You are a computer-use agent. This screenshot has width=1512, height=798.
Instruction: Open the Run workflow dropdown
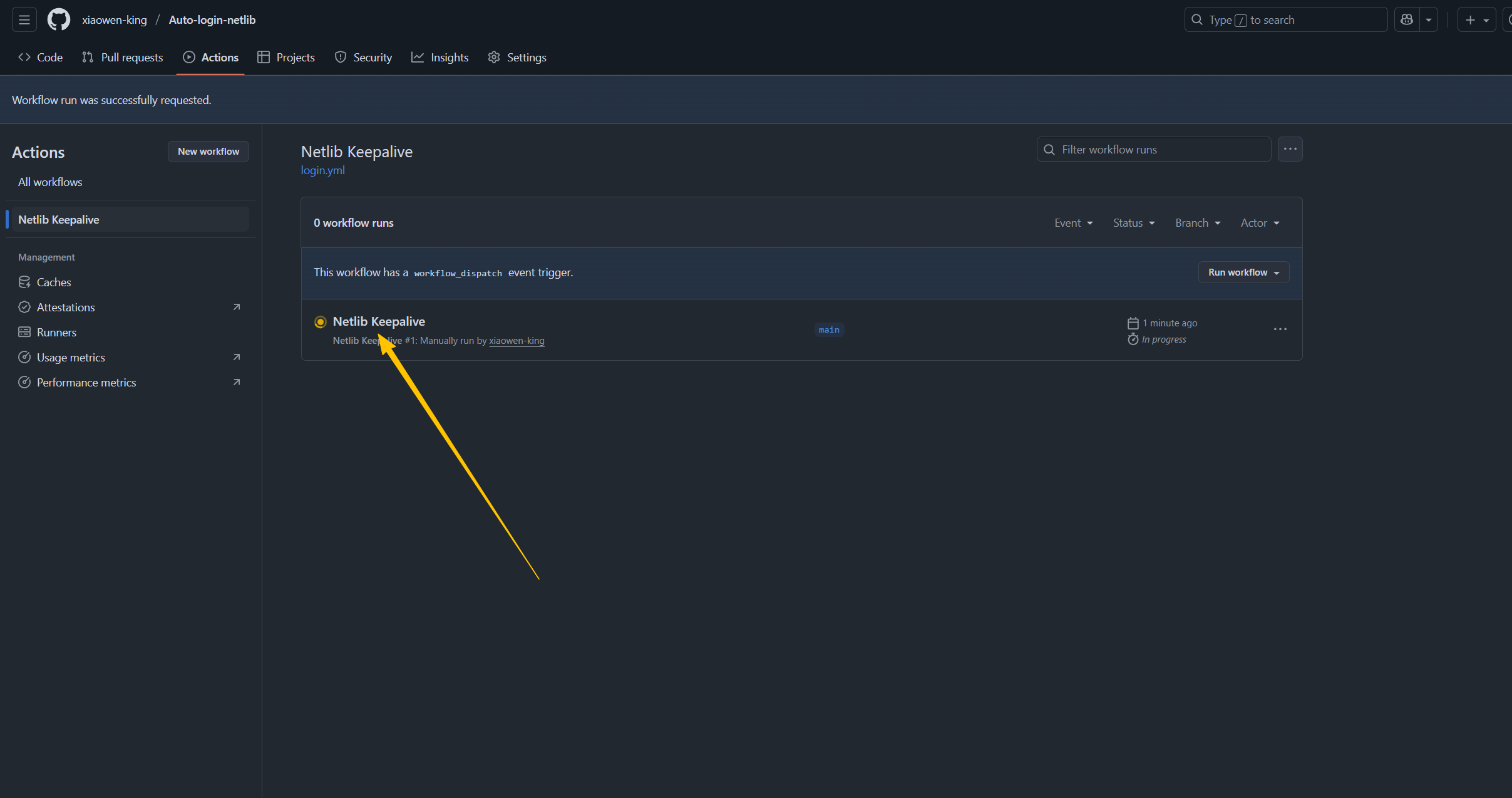pos(1243,272)
